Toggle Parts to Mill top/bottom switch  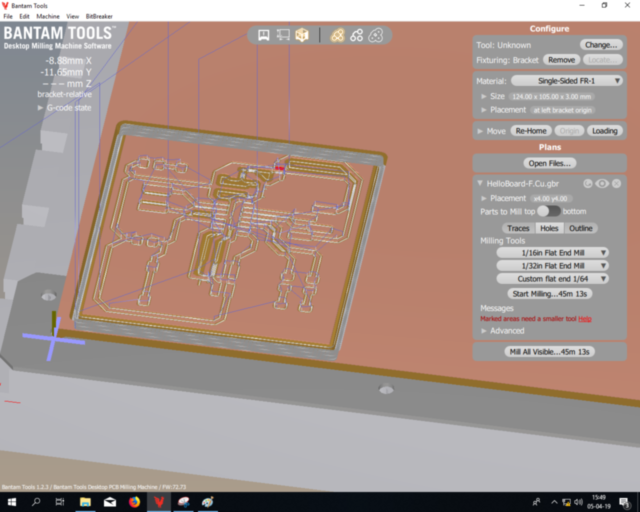pos(549,211)
